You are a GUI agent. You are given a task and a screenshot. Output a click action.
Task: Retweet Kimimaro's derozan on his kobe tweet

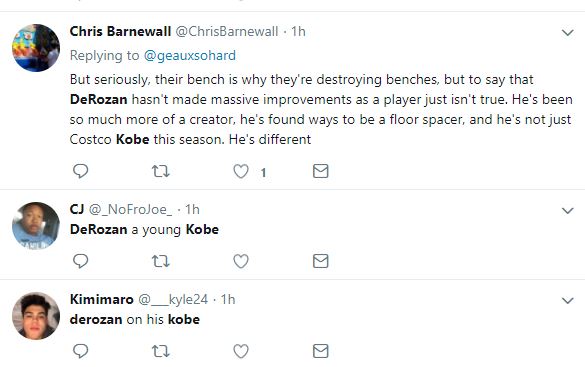point(161,351)
